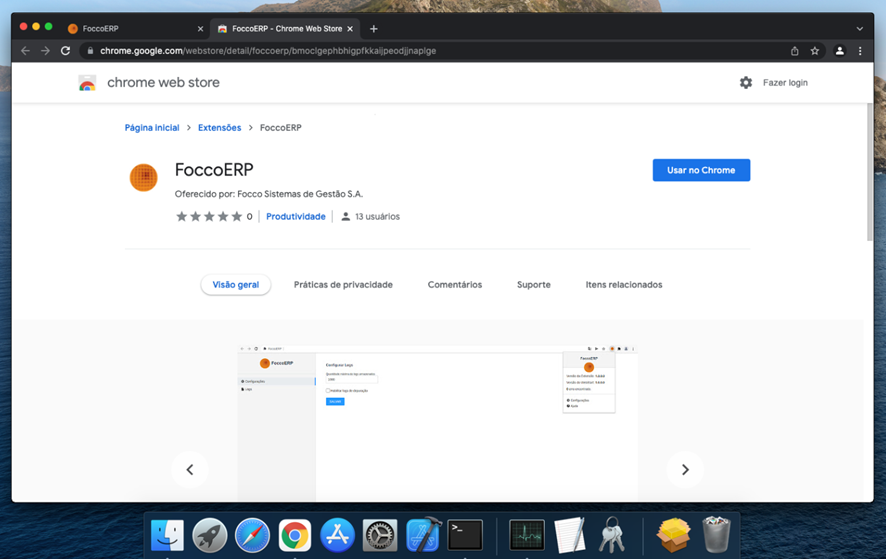Click the address bar URL
The image size is (886, 559).
(x=268, y=51)
